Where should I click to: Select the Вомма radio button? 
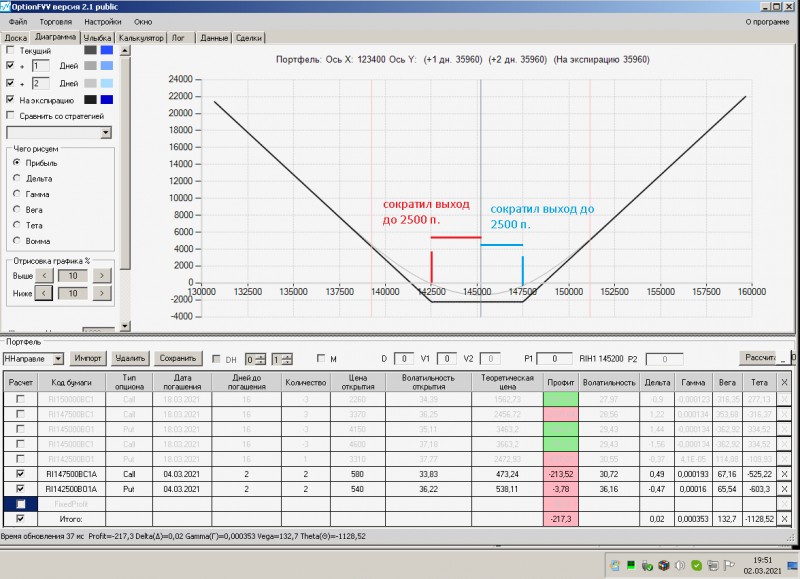point(17,240)
